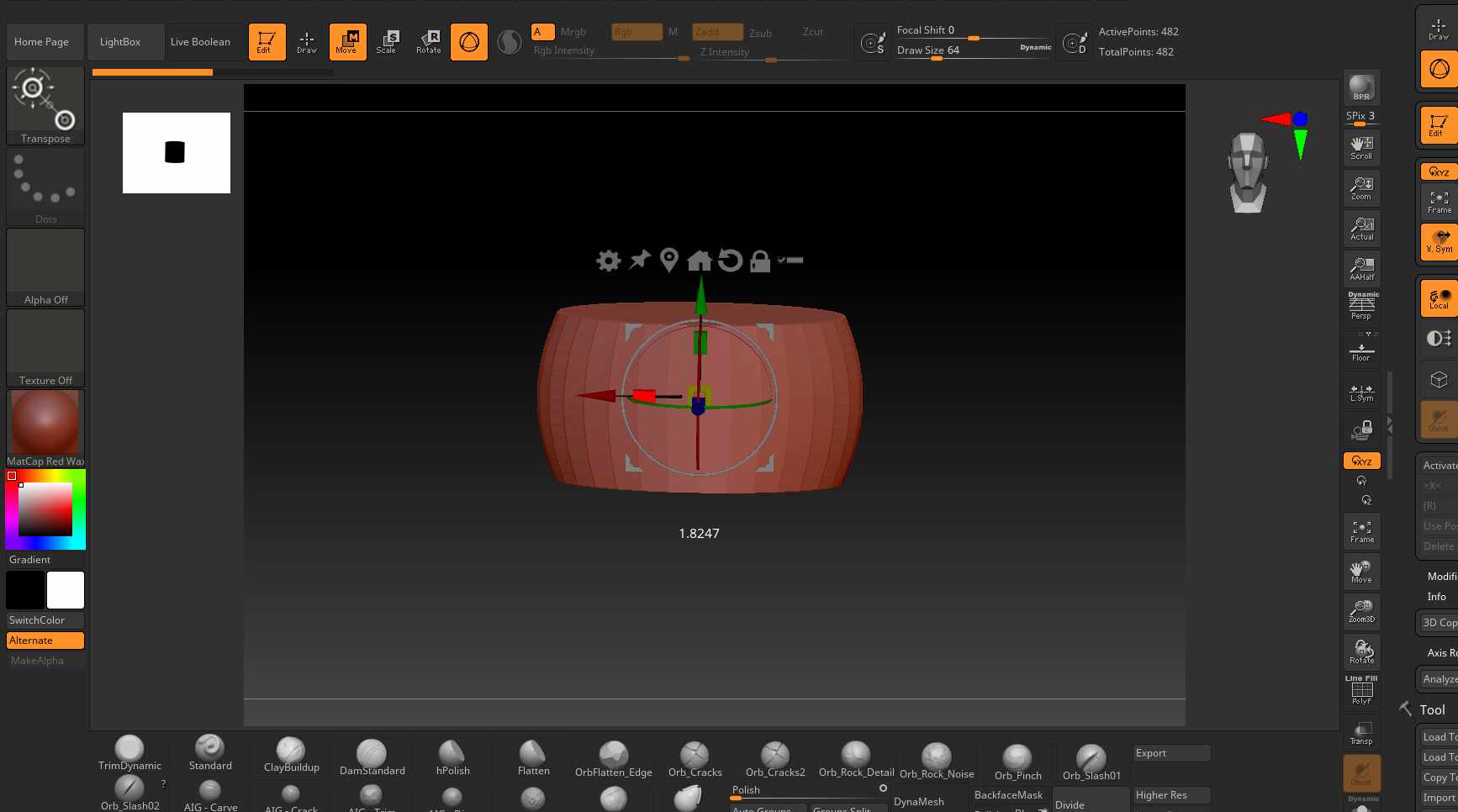1458x812 pixels.
Task: Select the Scale transform tool
Action: [x=387, y=41]
